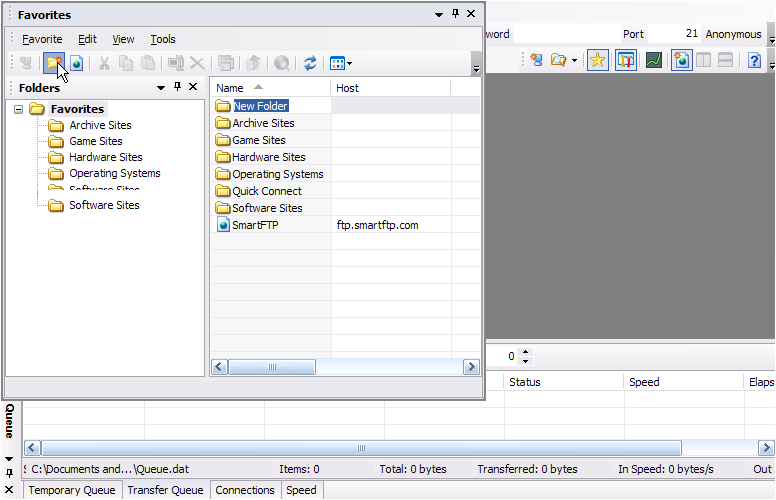Open the Folders pane dropdown arrow
The height and width of the screenshot is (500, 776).
[x=160, y=88]
